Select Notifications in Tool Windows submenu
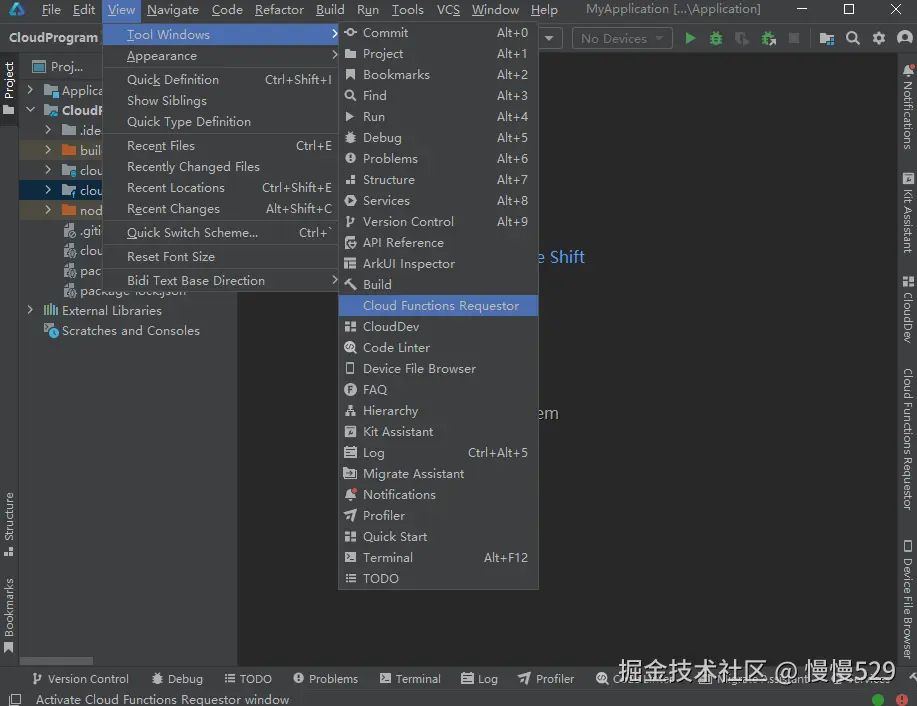The image size is (917, 706). tap(438, 495)
